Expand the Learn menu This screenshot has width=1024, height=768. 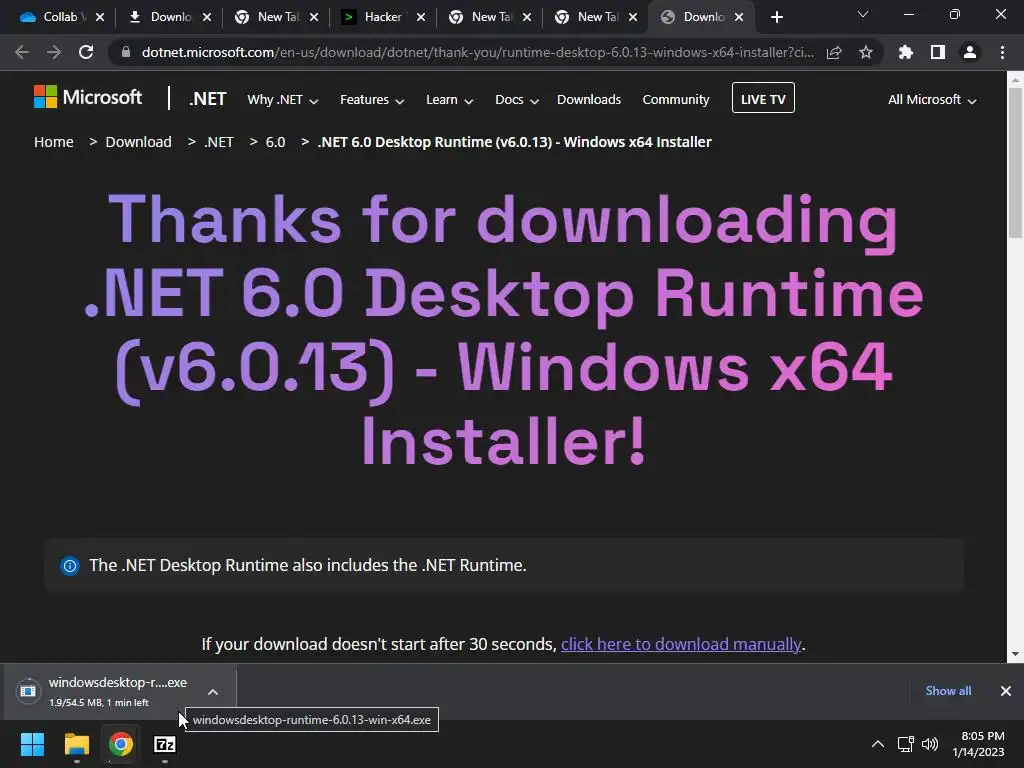pyautogui.click(x=449, y=100)
